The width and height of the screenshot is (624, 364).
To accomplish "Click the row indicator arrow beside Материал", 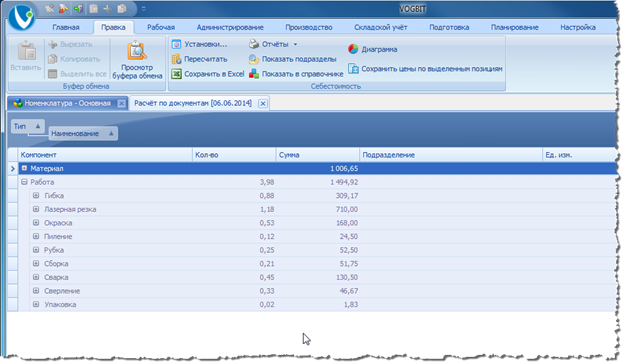I will [x=12, y=169].
